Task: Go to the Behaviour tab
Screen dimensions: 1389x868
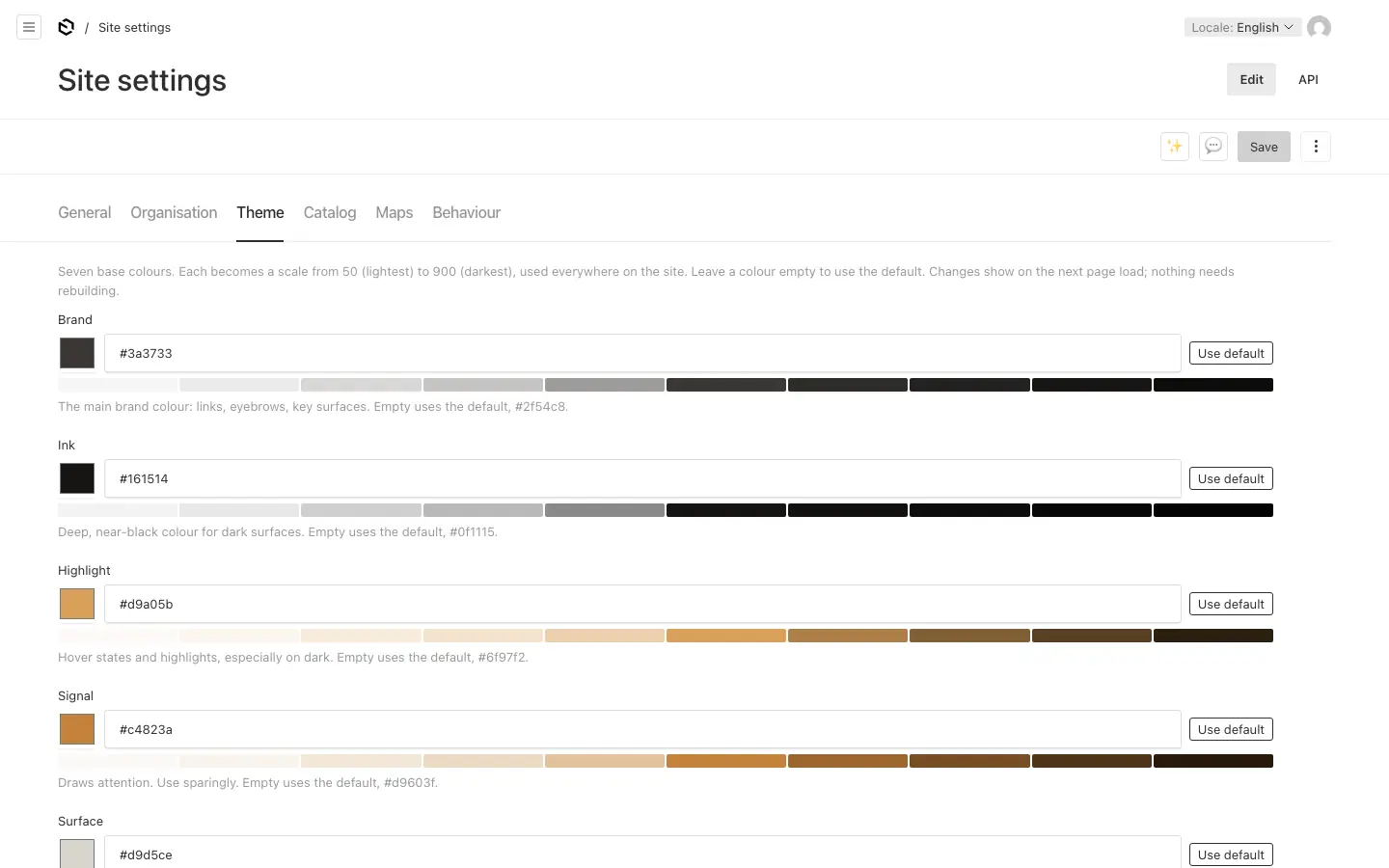Action: point(467,212)
